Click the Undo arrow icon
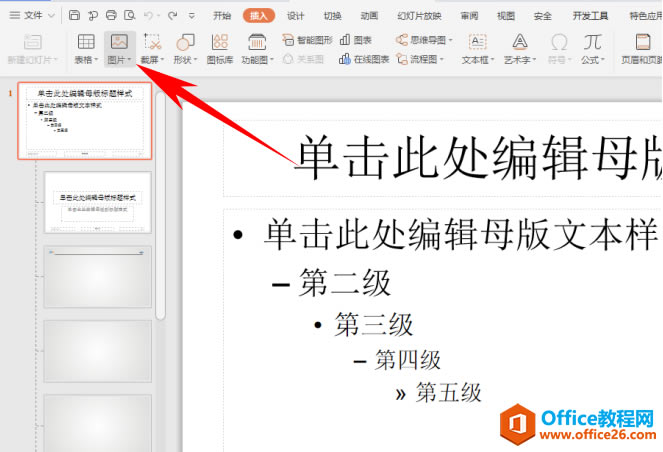This screenshot has height=452, width=663. tap(148, 16)
